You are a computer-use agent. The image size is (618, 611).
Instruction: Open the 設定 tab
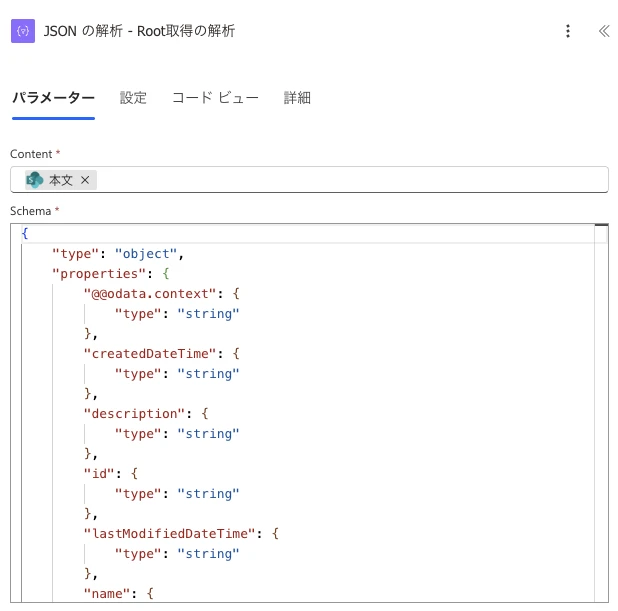pos(133,98)
